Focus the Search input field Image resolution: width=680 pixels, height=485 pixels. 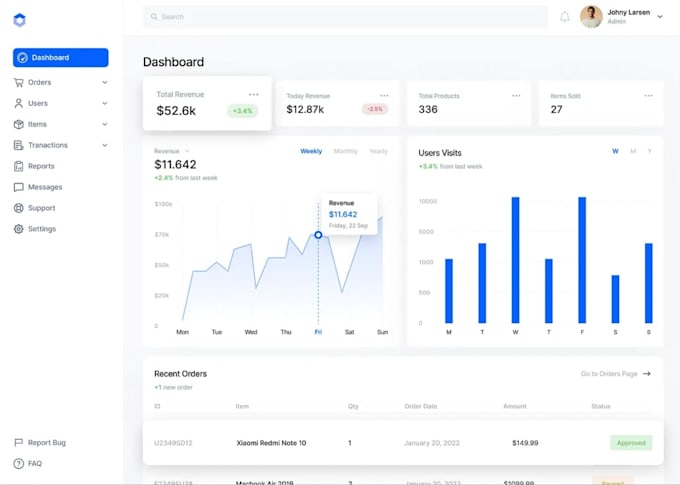tap(345, 17)
